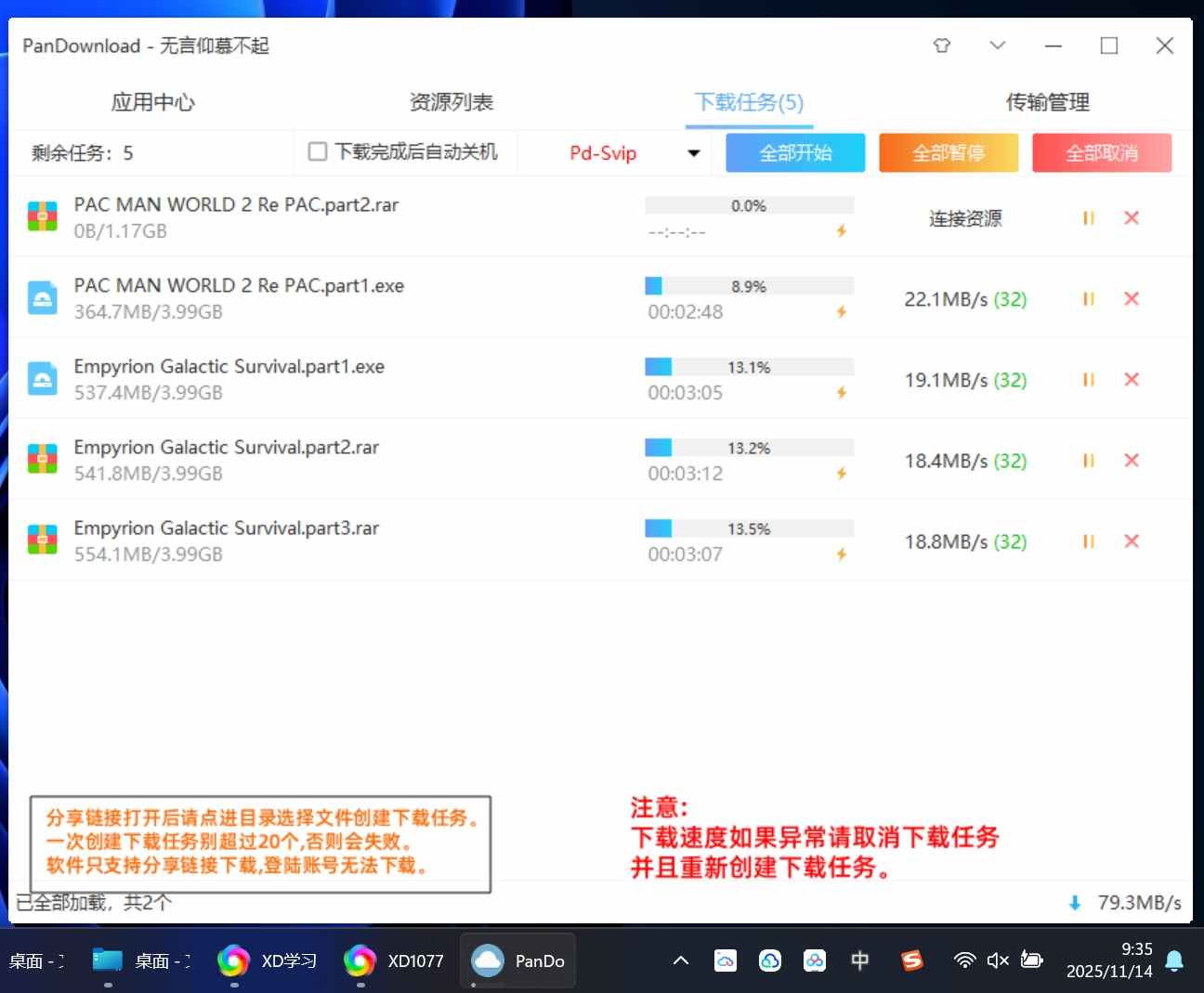Expand the Pd-Svip dropdown
This screenshot has width=1204, height=993.
click(x=693, y=153)
